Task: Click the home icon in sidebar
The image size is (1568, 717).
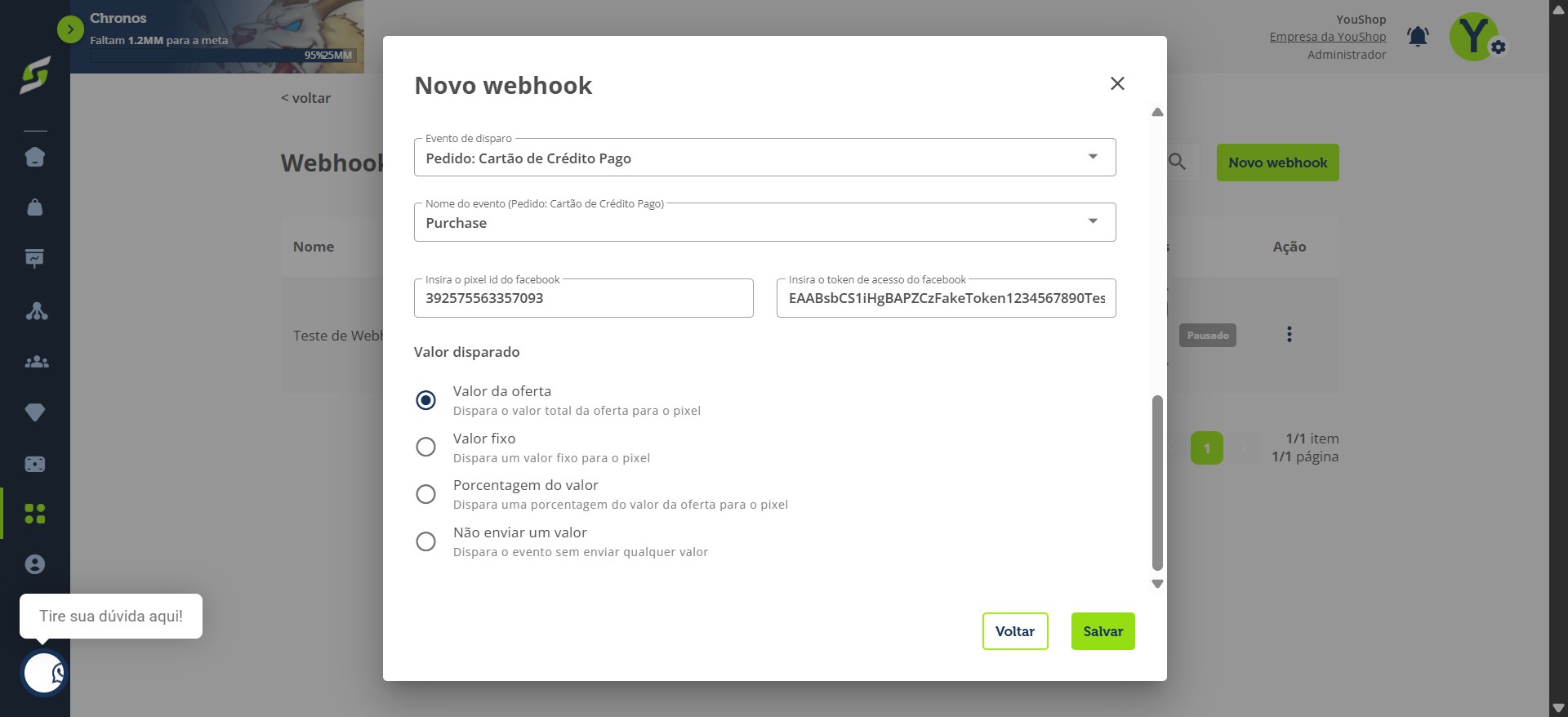Action: pos(35,157)
